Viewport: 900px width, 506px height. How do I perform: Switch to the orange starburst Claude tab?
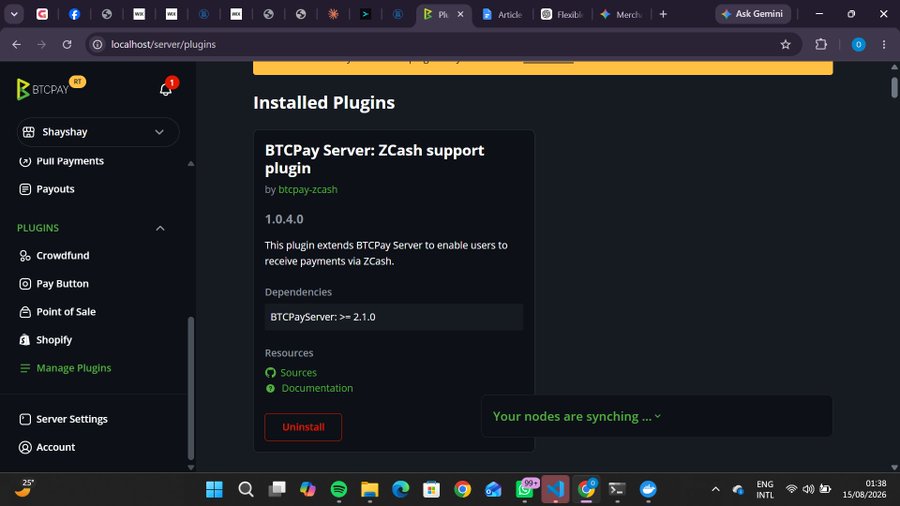(333, 14)
